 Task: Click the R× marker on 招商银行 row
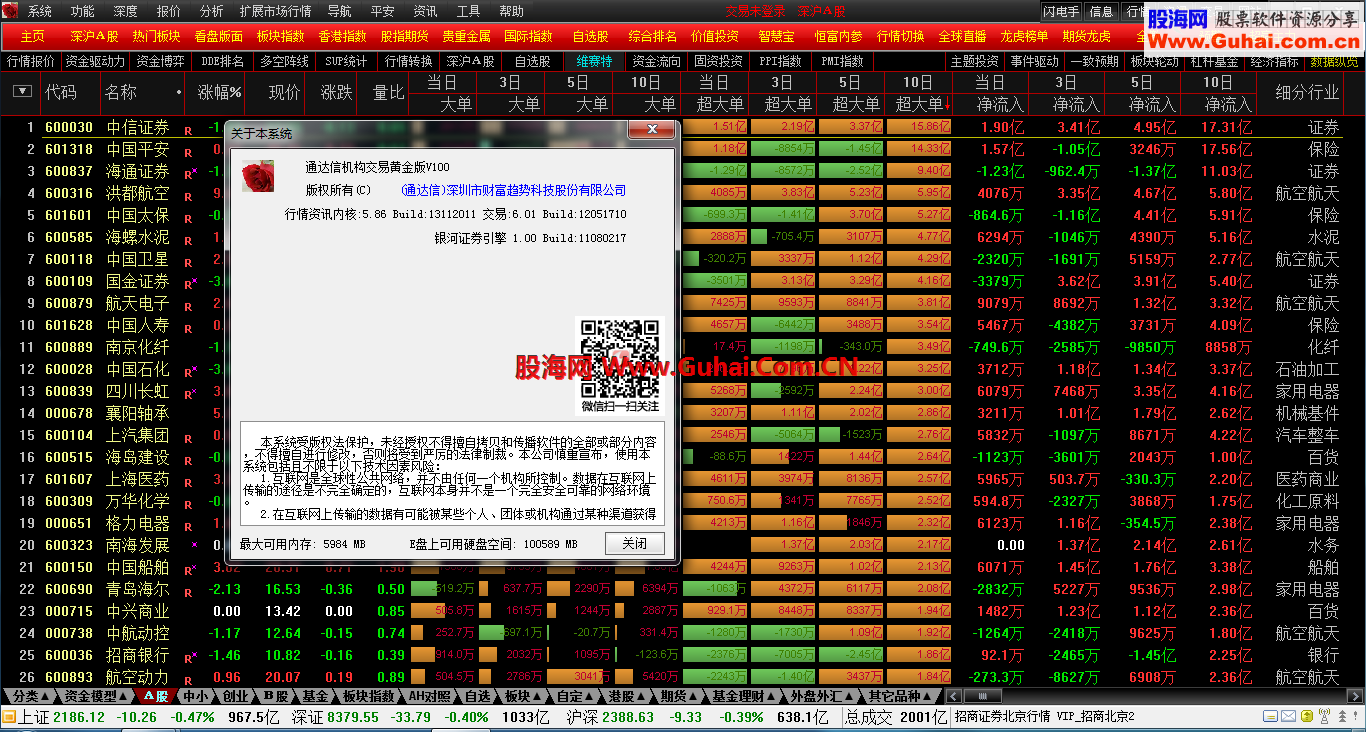[190, 656]
